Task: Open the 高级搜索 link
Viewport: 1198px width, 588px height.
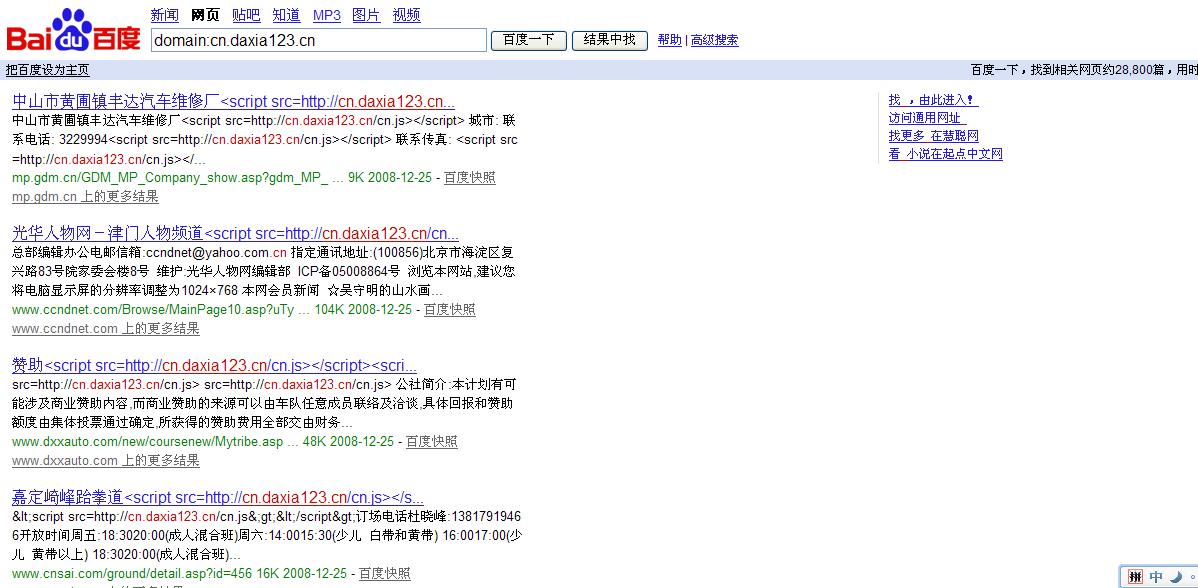Action: (715, 40)
